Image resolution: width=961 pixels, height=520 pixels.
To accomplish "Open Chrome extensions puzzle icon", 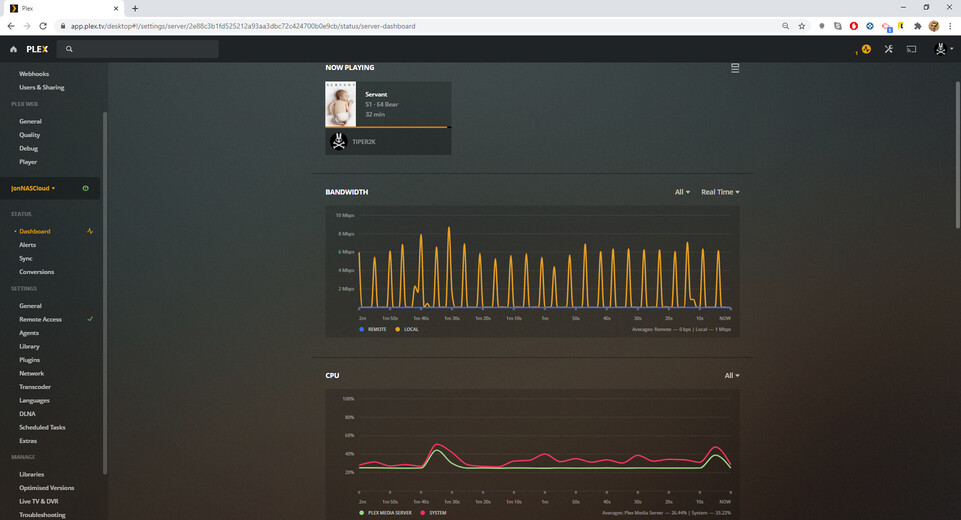I will (x=917, y=26).
